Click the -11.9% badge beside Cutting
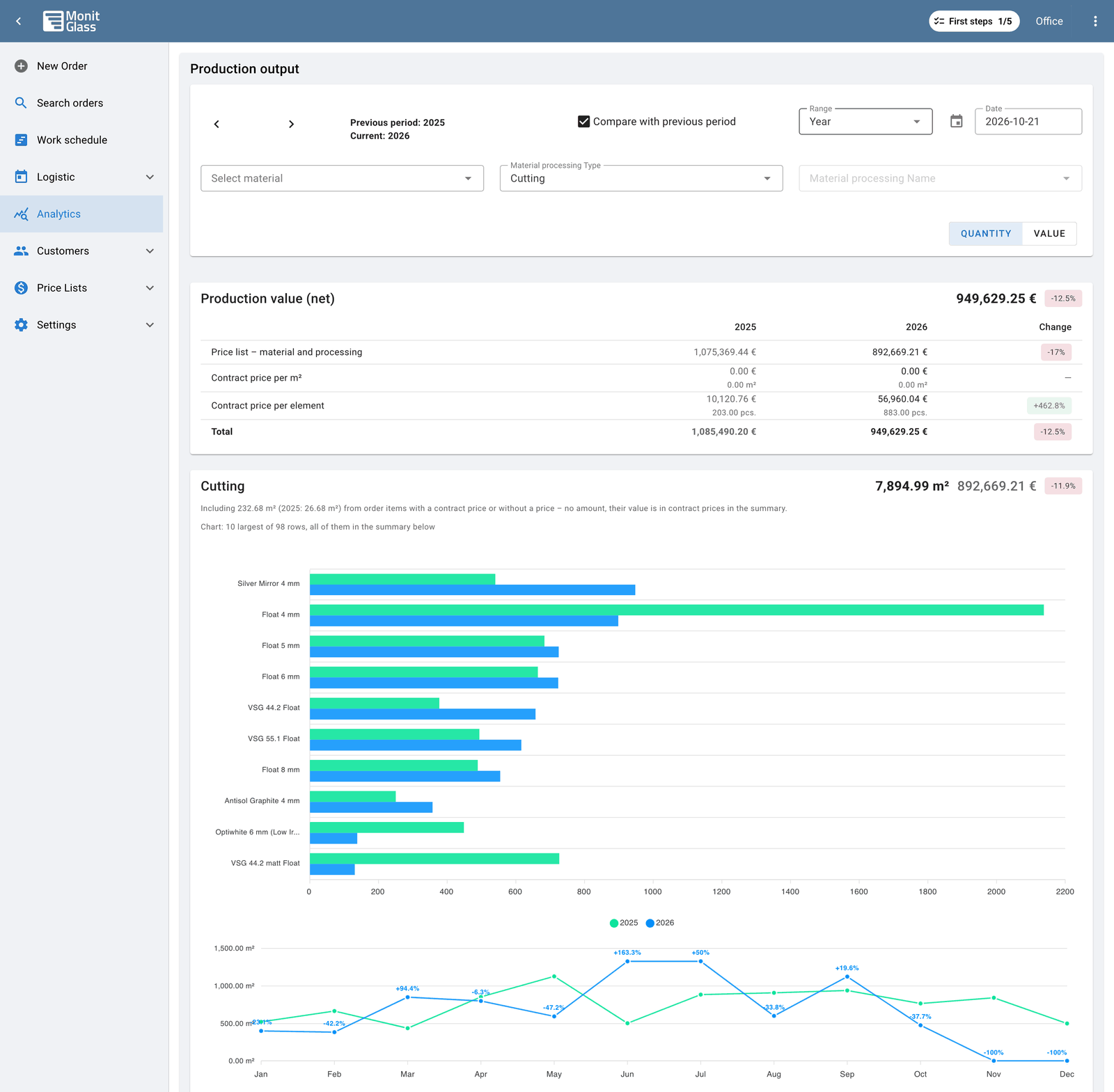Screen dimensions: 1114x1092 coord(1063,486)
